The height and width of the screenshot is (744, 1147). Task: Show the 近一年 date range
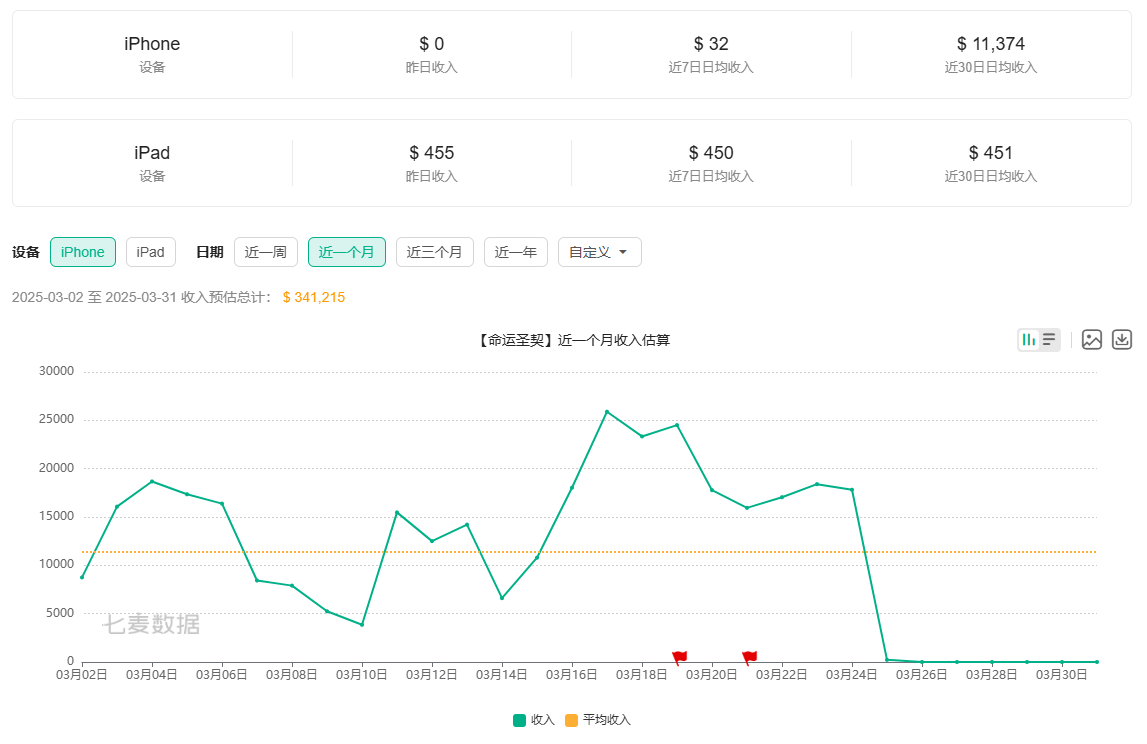(x=516, y=252)
